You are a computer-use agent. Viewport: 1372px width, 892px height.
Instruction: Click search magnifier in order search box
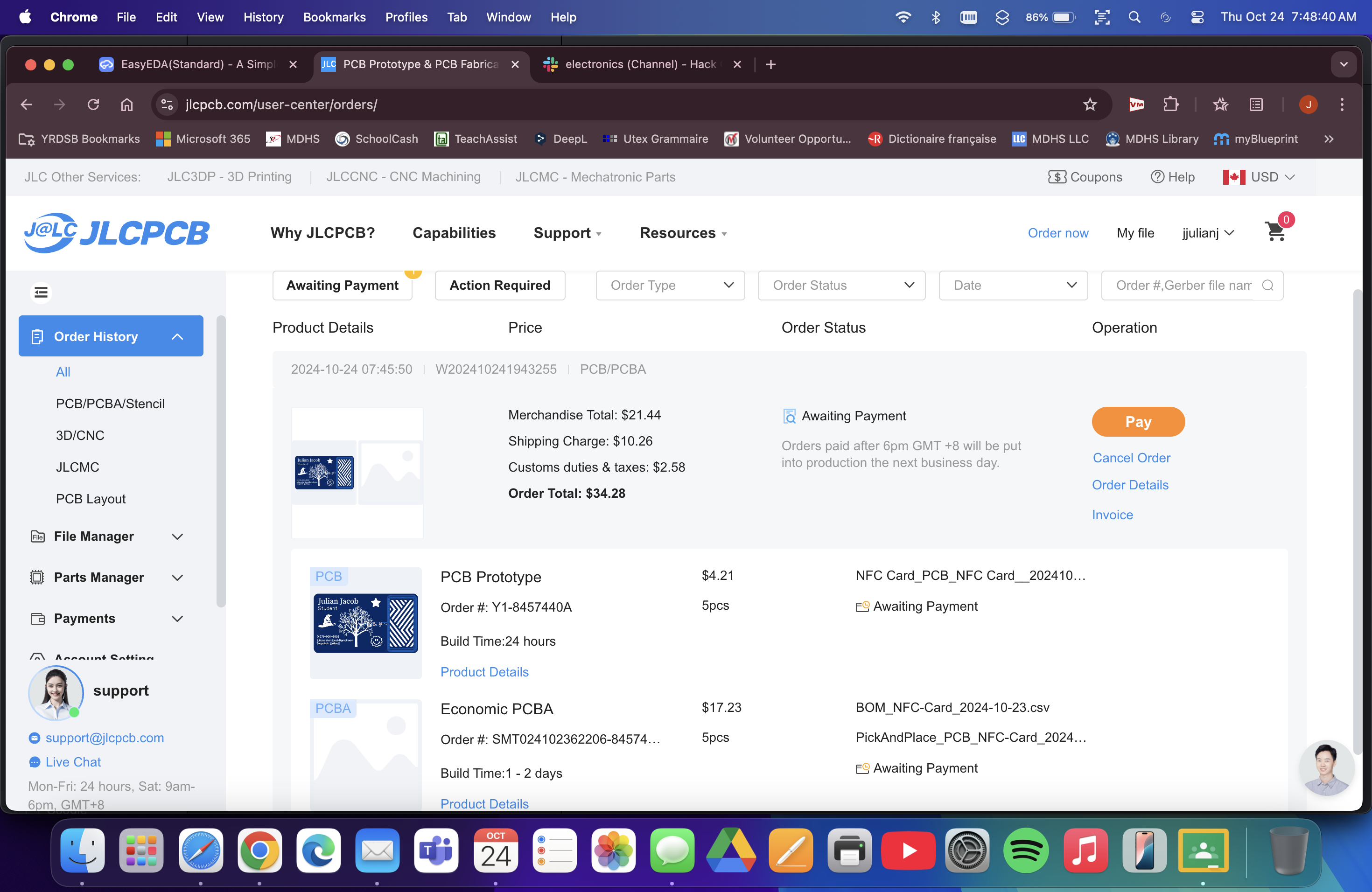pyautogui.click(x=1267, y=285)
